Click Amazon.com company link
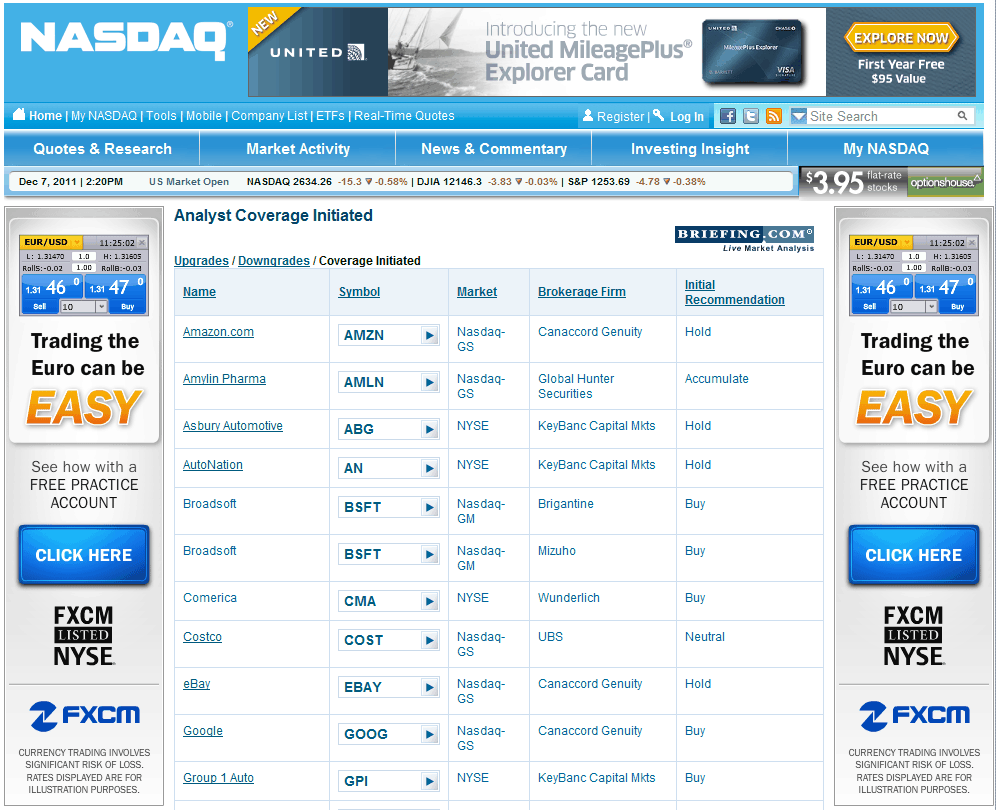 pos(219,332)
